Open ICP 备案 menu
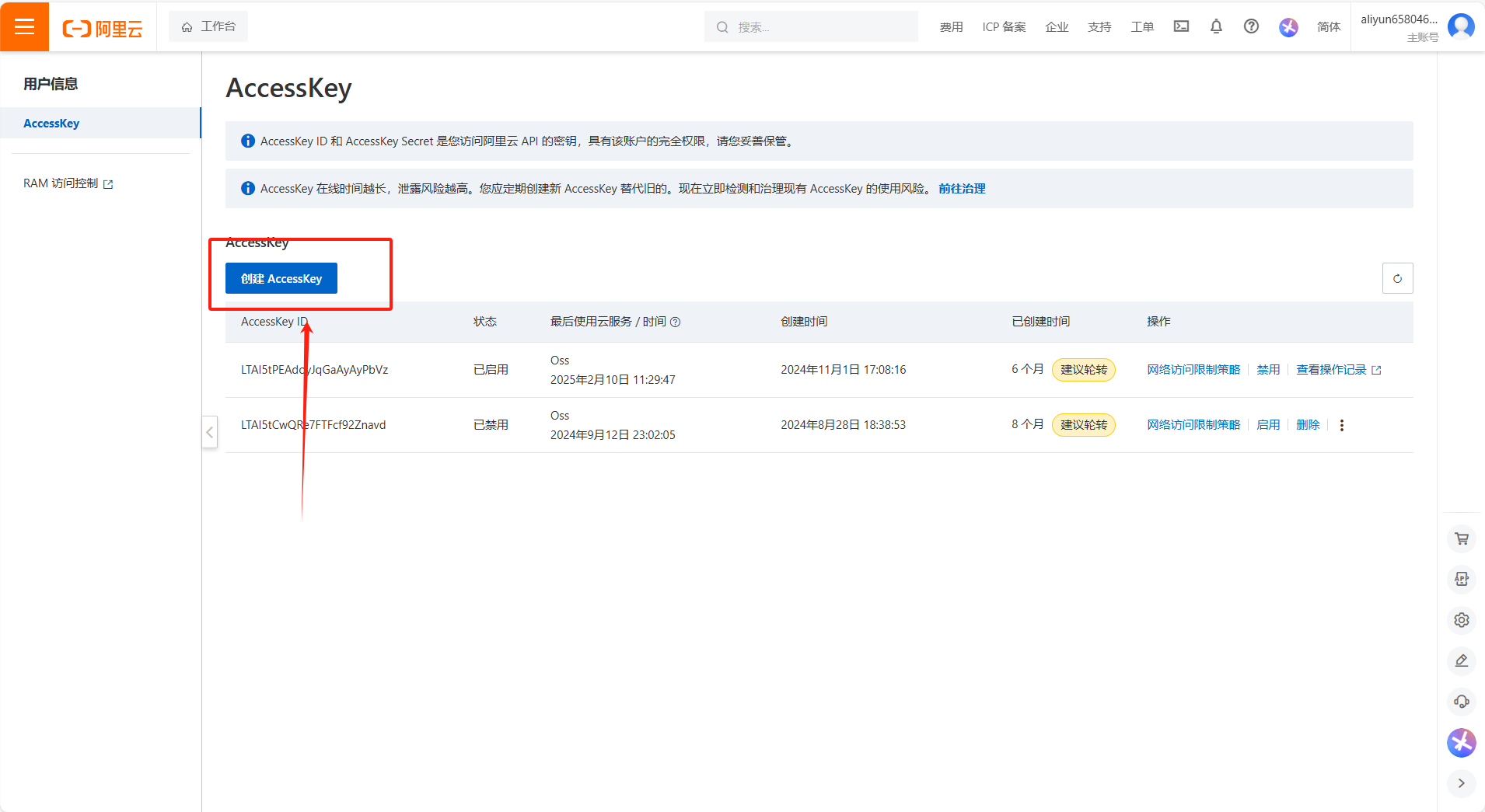This screenshot has width=1485, height=812. (x=1004, y=27)
